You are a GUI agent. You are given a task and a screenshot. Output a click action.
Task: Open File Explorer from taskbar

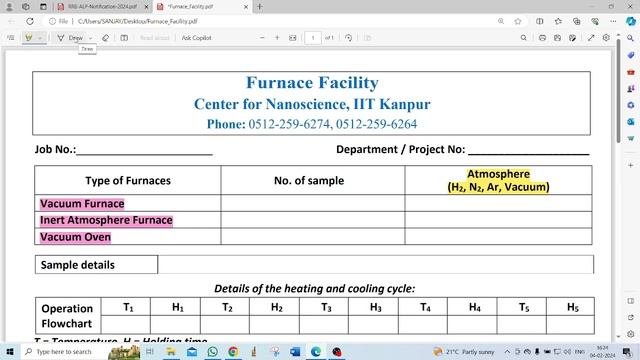(x=171, y=351)
